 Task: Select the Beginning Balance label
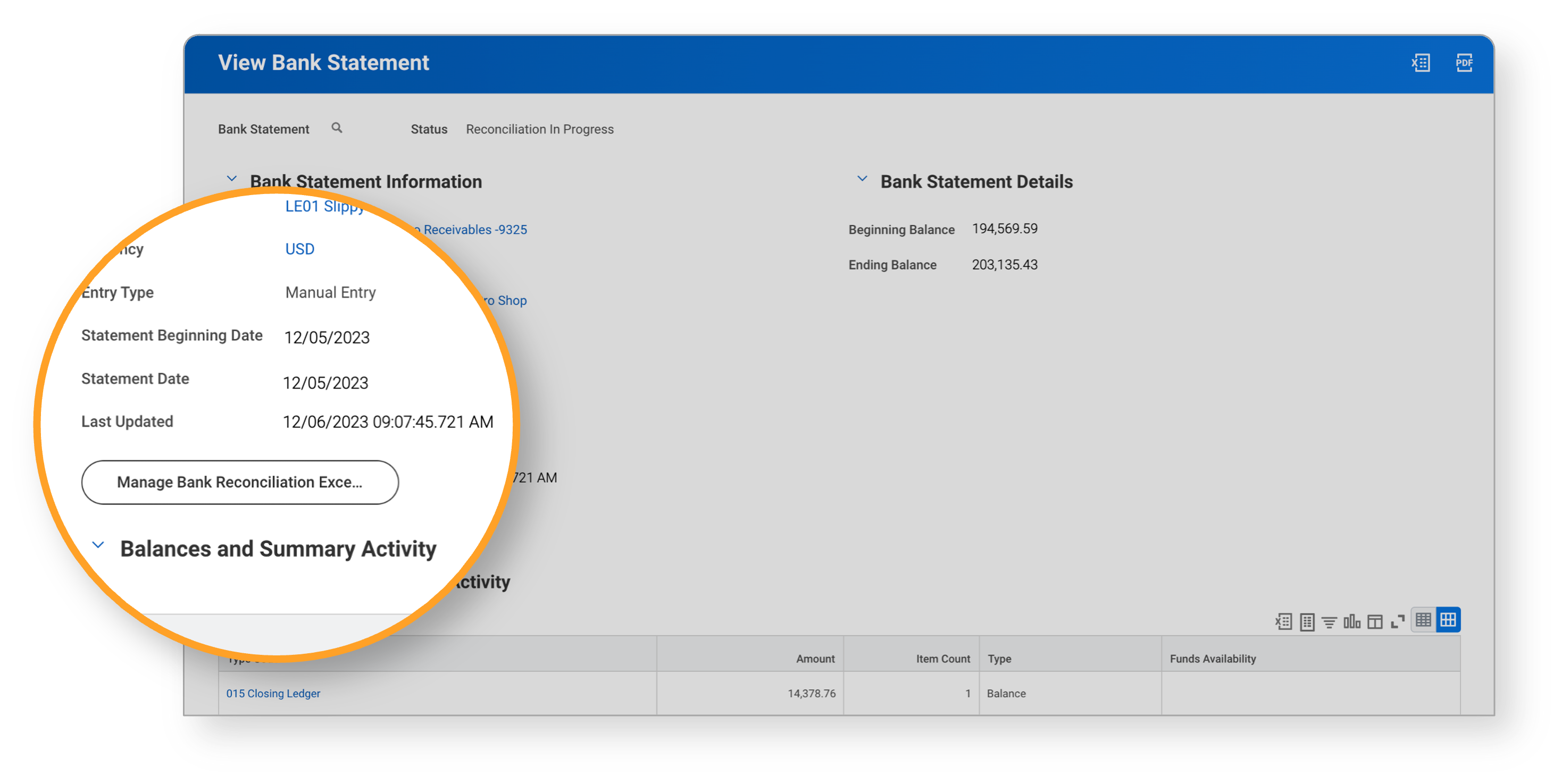[x=901, y=230]
